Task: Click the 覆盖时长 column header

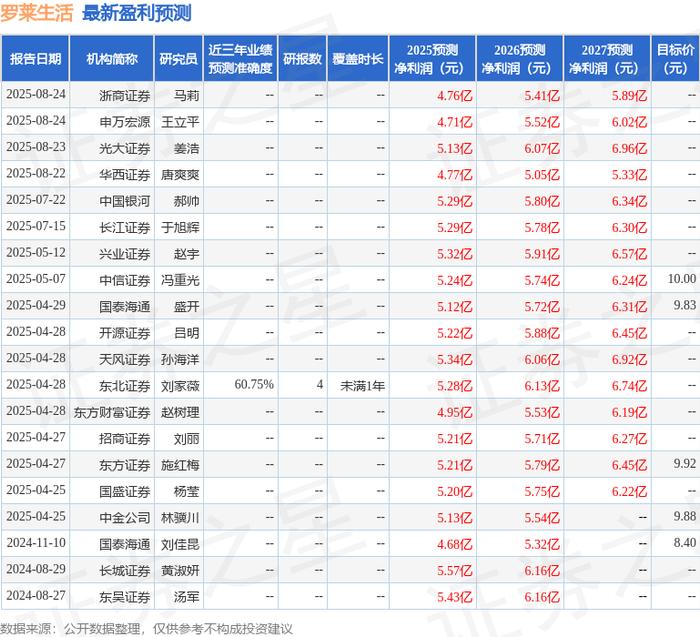Action: pyautogui.click(x=358, y=59)
